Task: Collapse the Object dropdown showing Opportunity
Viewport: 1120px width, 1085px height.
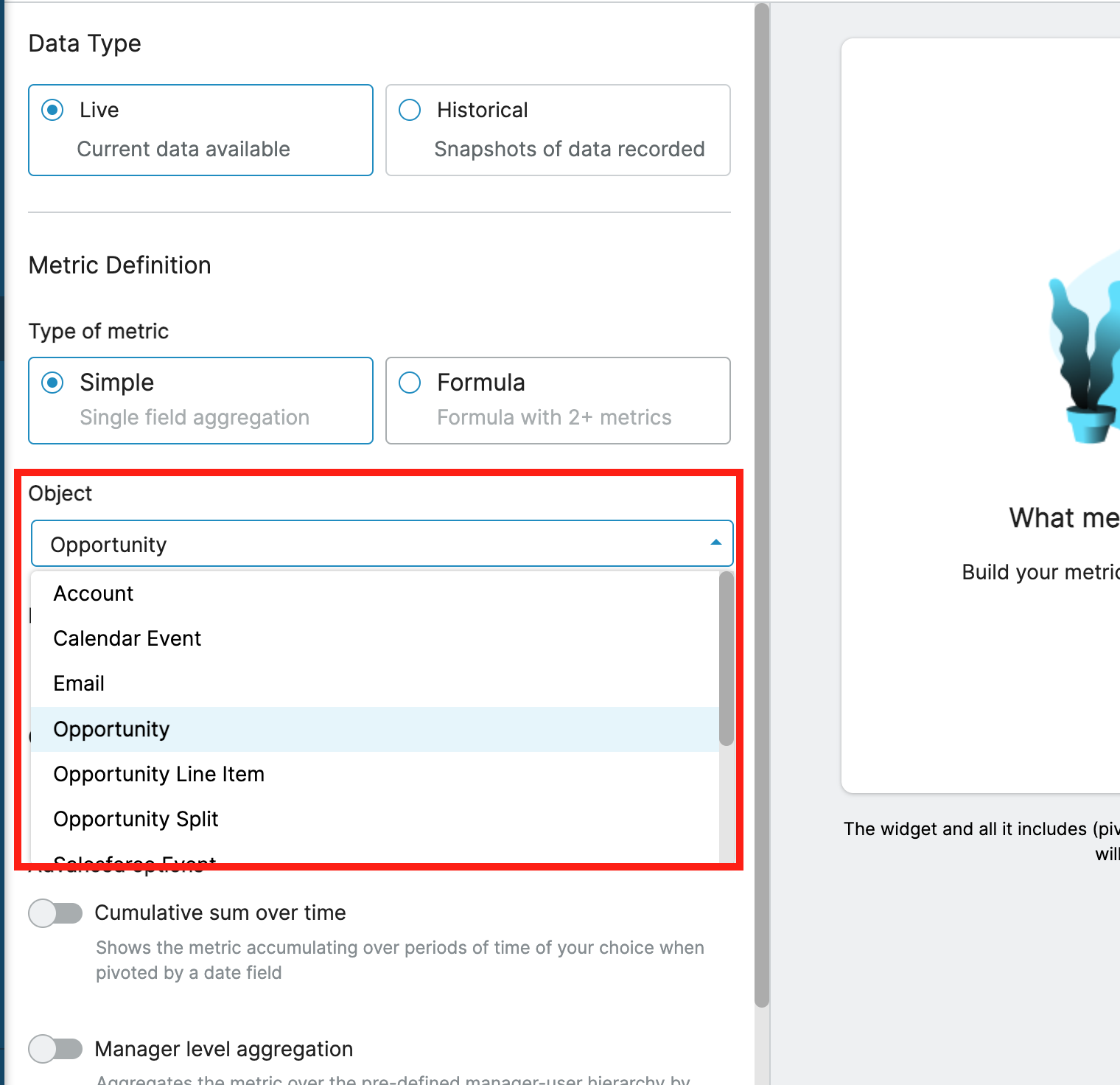Action: (x=382, y=544)
